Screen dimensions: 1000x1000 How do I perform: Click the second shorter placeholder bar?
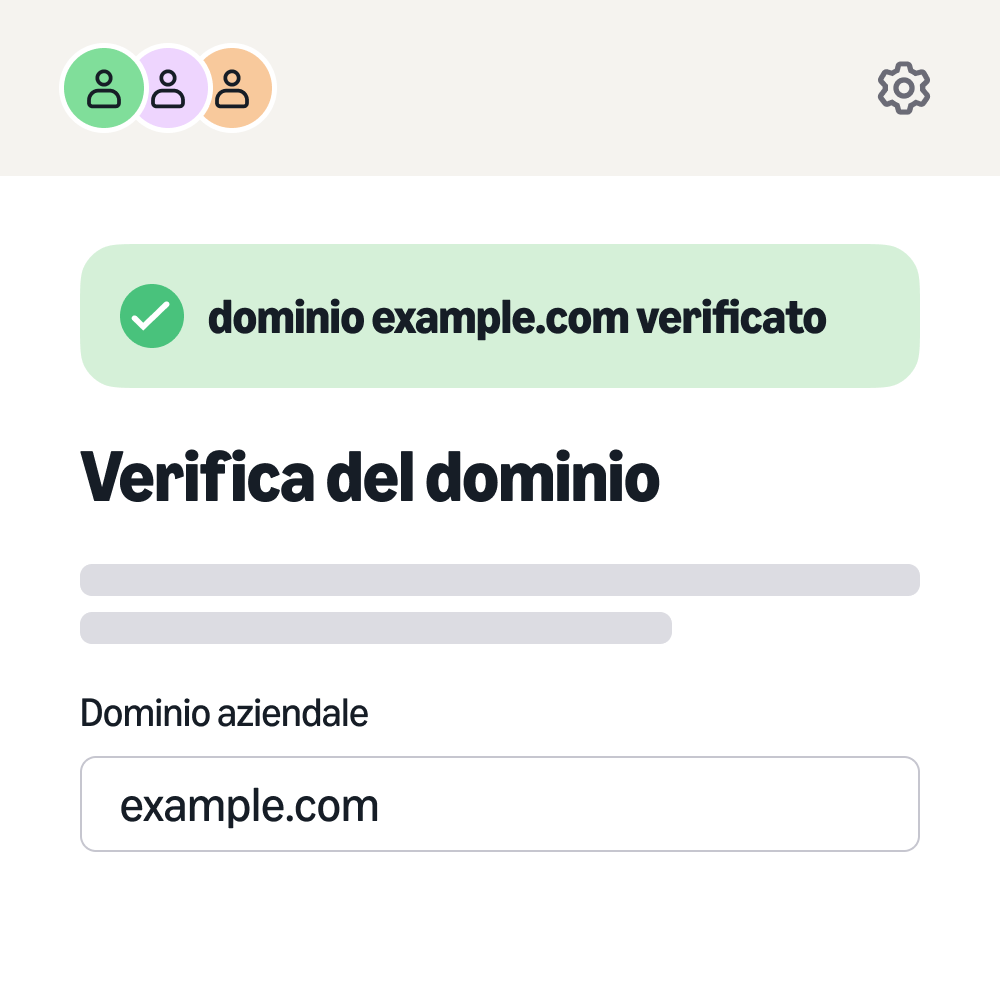(x=376, y=629)
